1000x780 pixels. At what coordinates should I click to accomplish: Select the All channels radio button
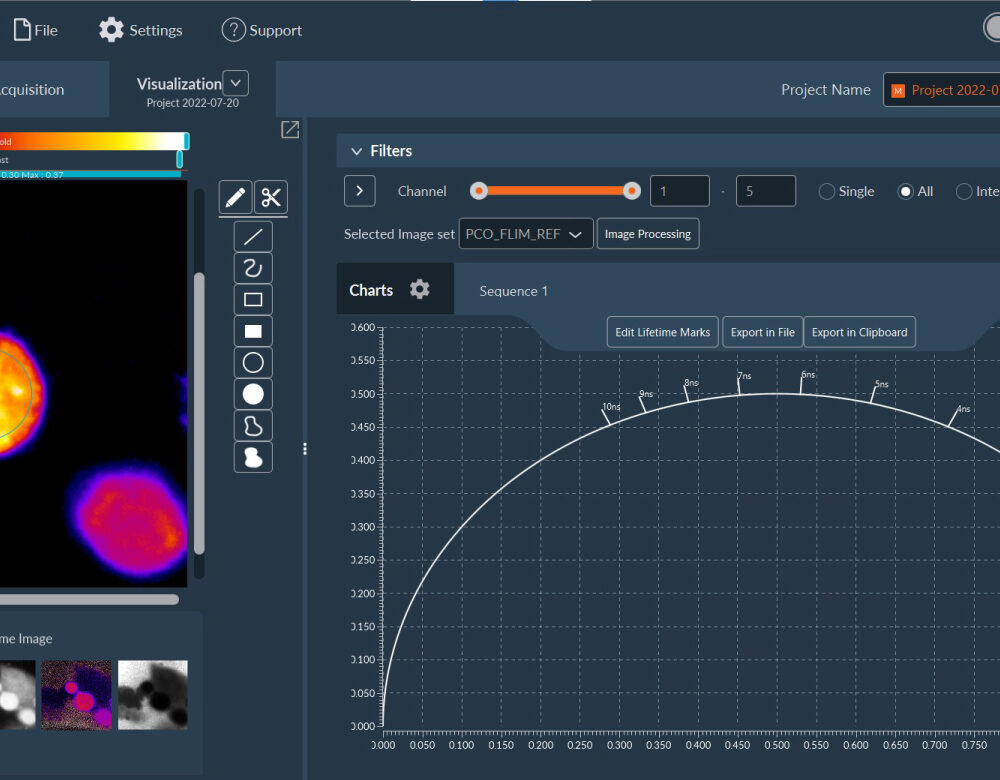(906, 191)
